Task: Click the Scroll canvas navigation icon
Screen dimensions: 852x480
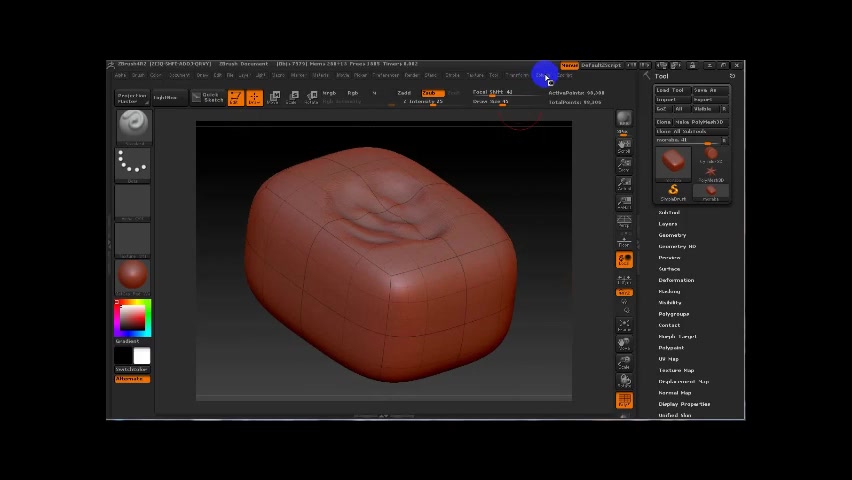Action: [x=624, y=147]
